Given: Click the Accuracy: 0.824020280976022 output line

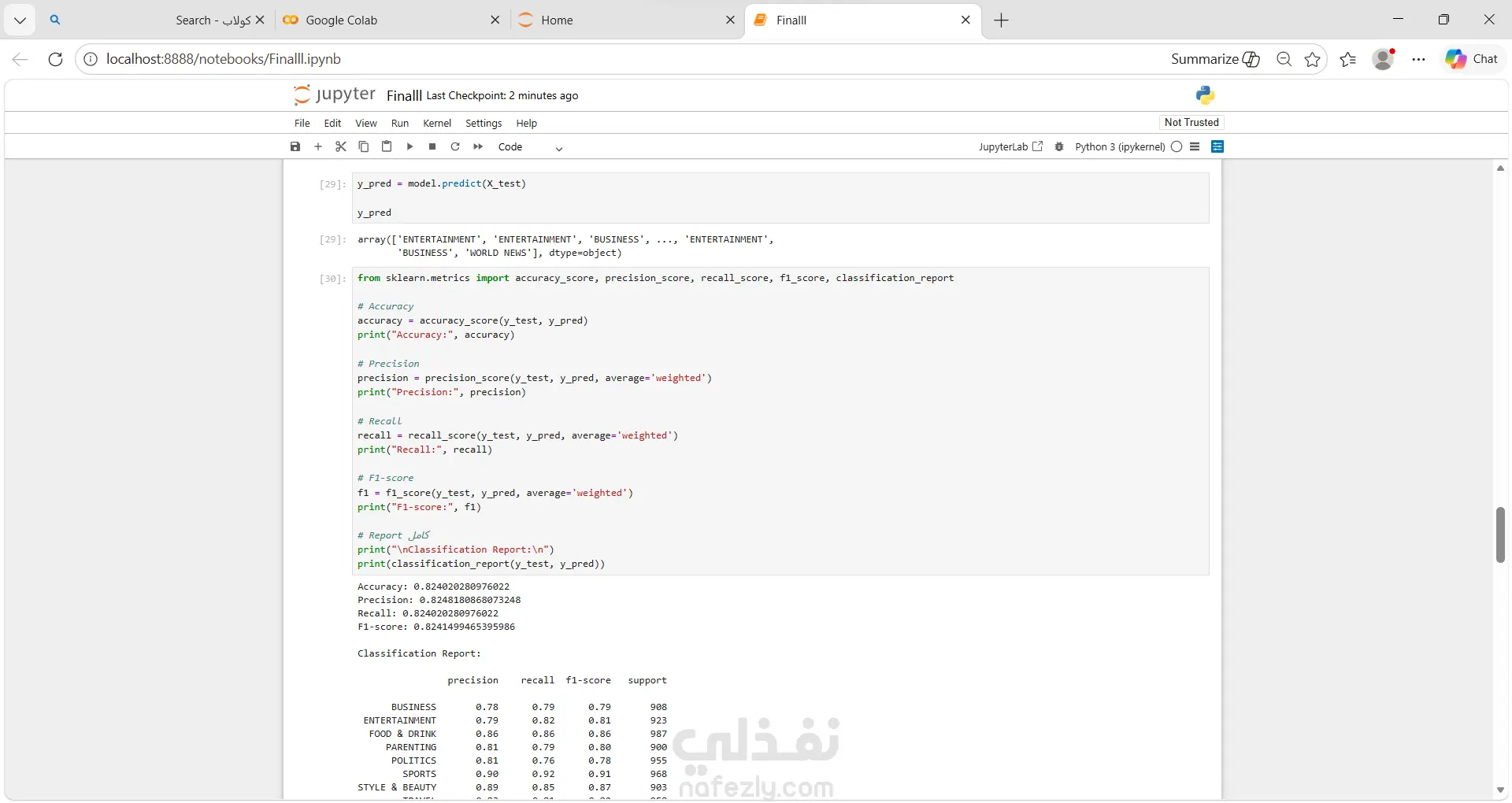Looking at the screenshot, I should [x=433, y=587].
